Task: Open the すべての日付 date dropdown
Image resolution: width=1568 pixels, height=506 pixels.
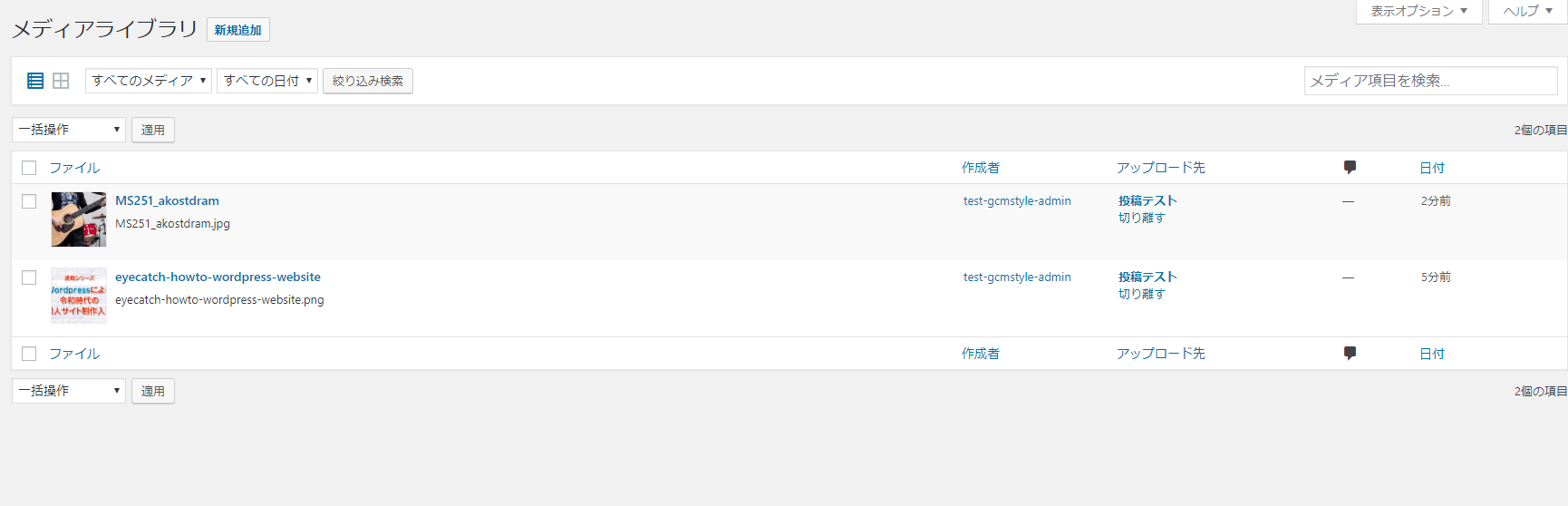Action: tap(267, 81)
